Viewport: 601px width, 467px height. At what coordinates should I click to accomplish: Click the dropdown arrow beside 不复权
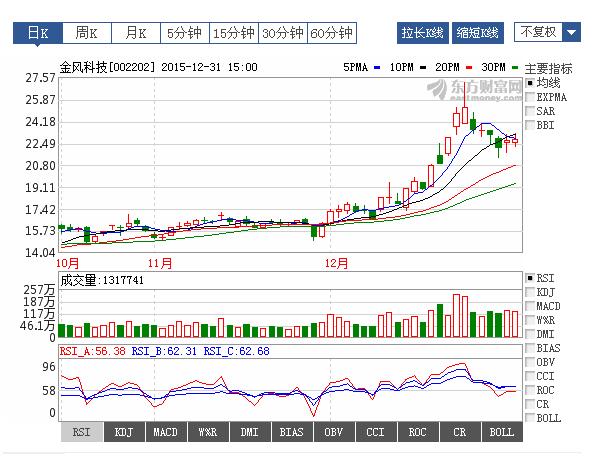click(571, 33)
